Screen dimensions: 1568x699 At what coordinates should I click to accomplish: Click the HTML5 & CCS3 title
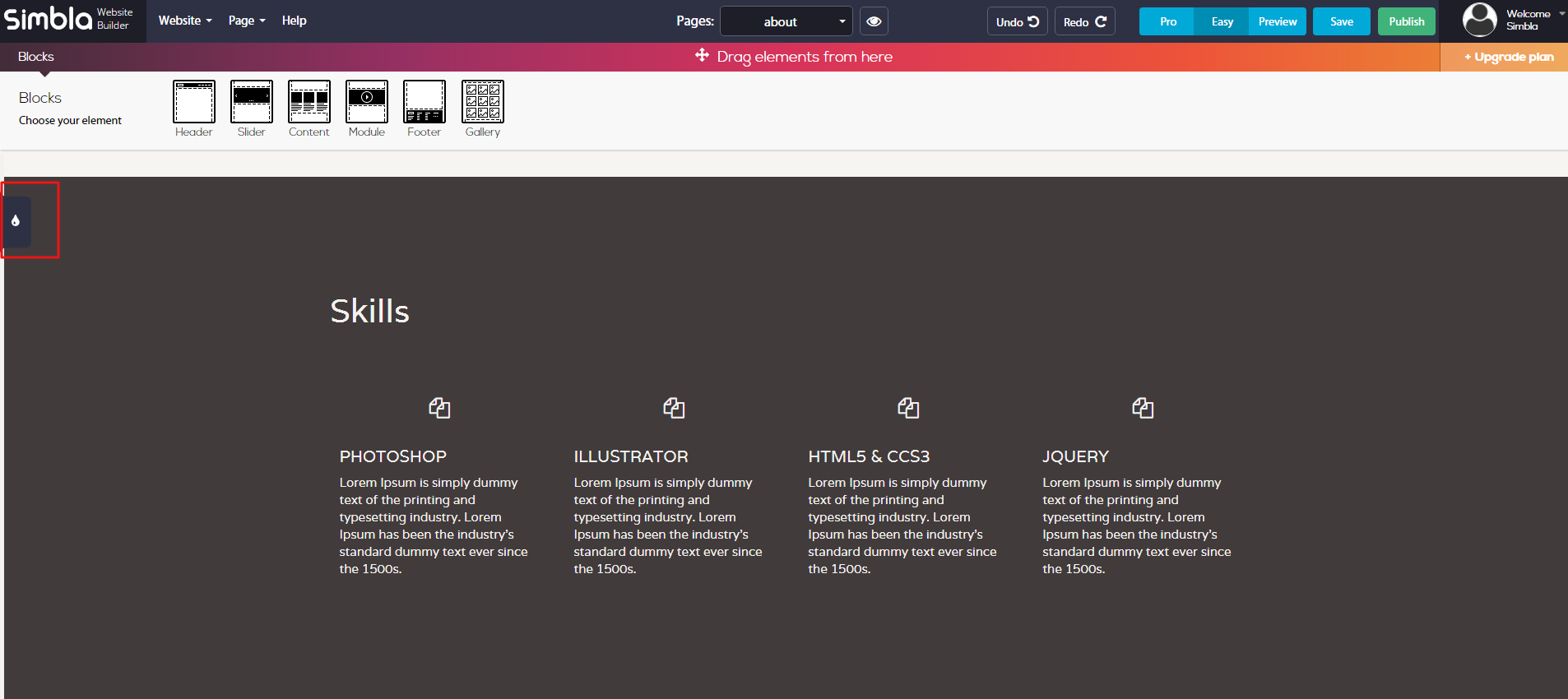[869, 456]
